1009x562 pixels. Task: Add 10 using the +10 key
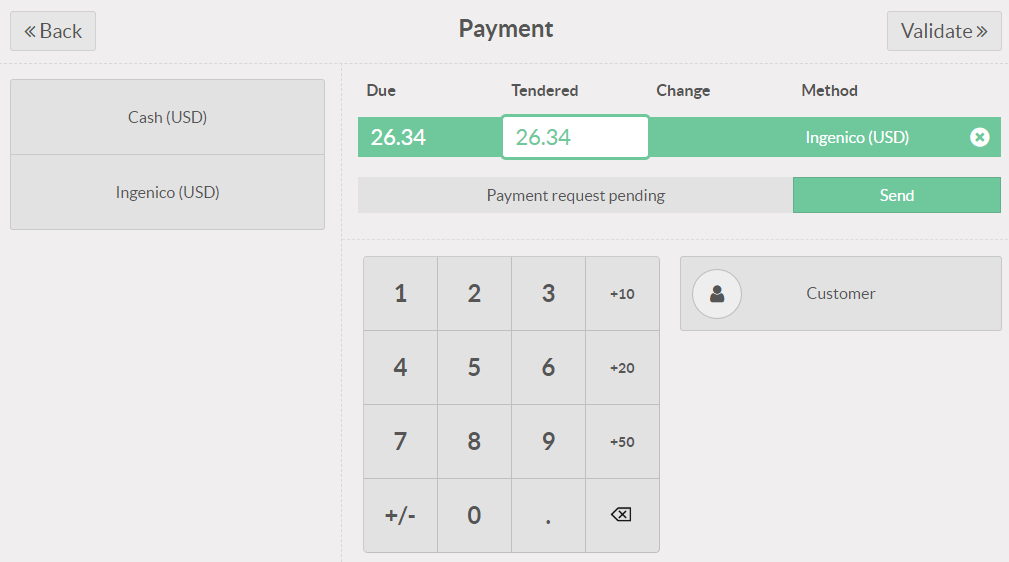pos(622,294)
